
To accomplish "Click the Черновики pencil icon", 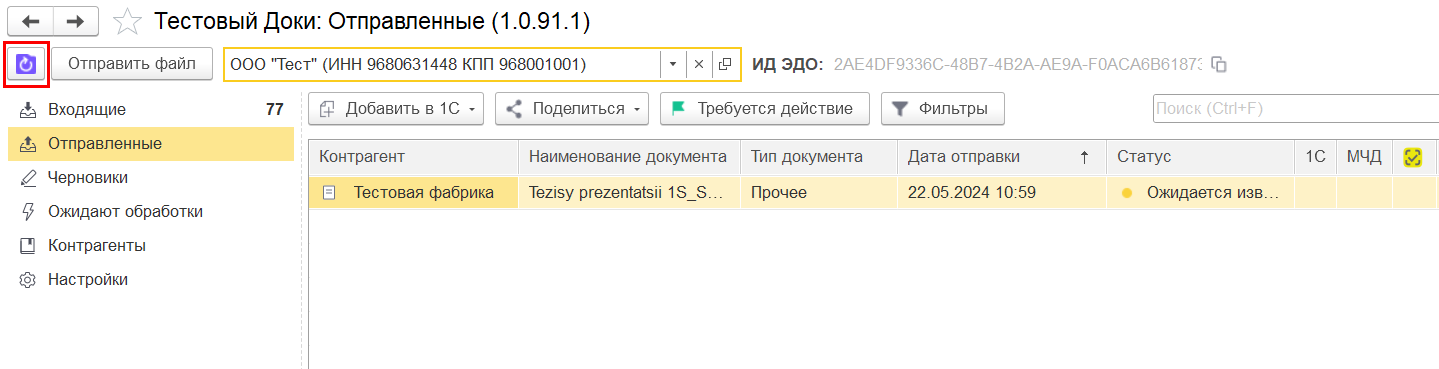I will click(x=28, y=178).
